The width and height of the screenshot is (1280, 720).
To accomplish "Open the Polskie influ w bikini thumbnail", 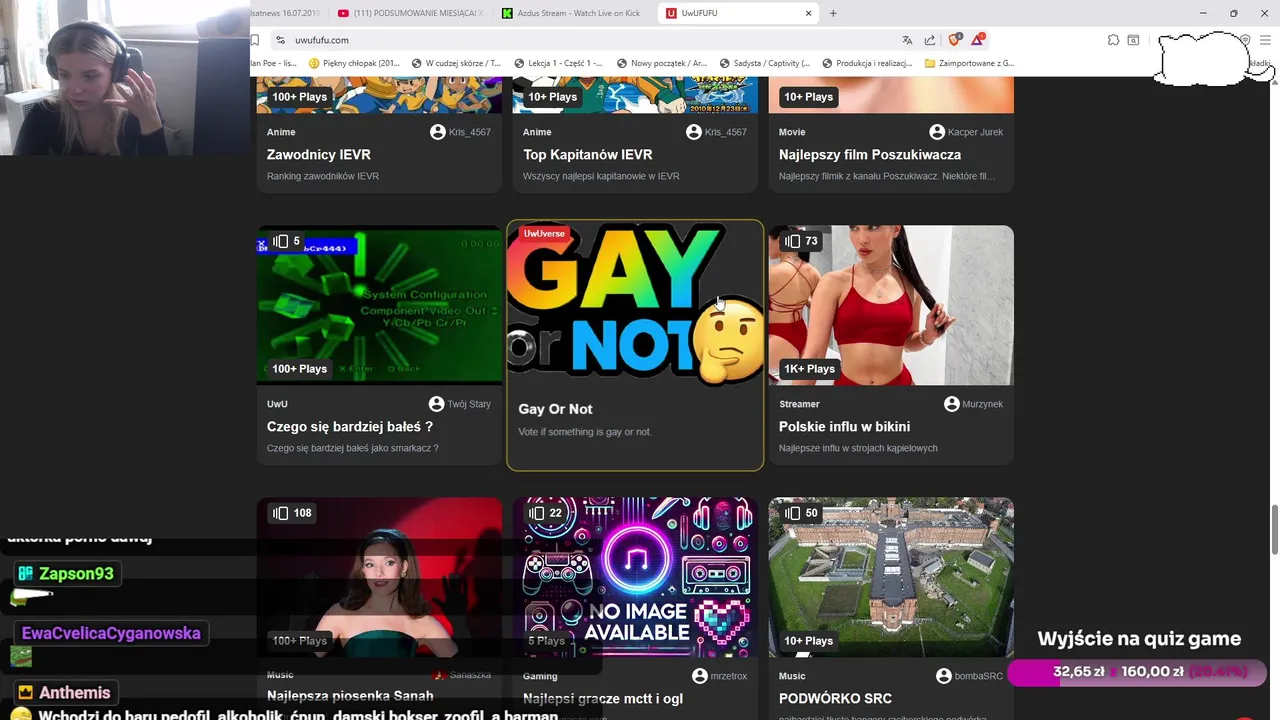I will (891, 305).
